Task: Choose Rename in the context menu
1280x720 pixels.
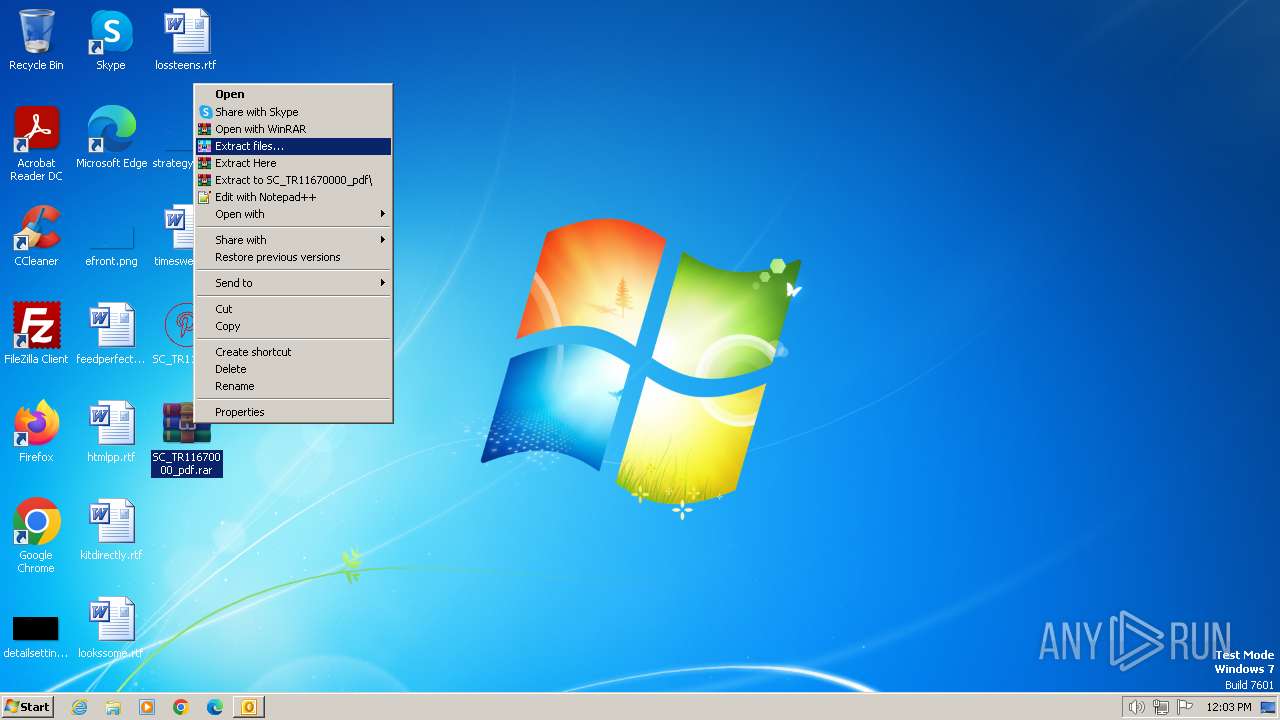Action: [293, 386]
